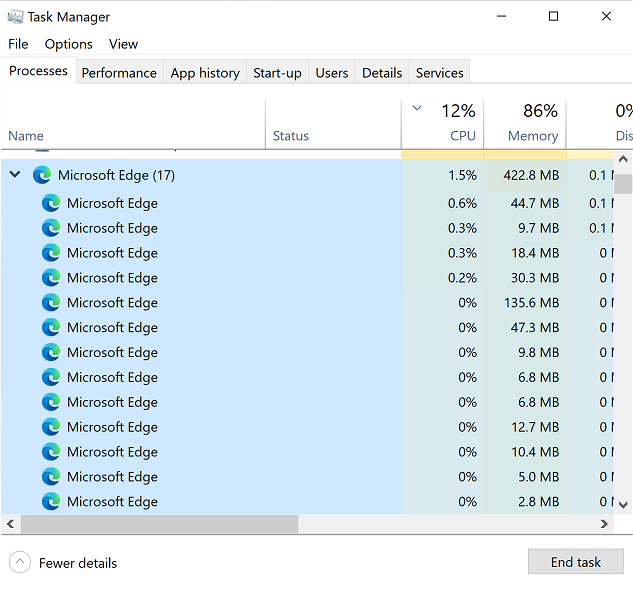Click the vertical scrollbar down arrow

click(x=623, y=505)
